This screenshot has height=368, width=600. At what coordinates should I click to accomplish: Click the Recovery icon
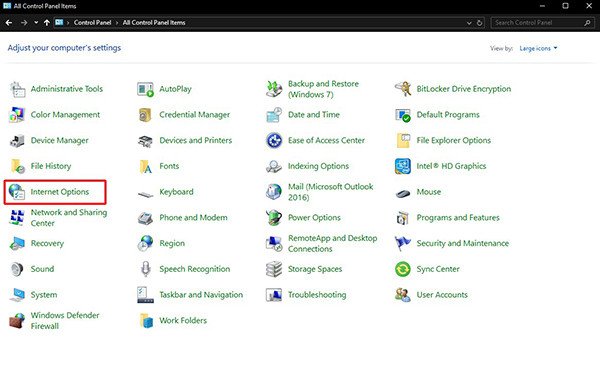point(17,244)
